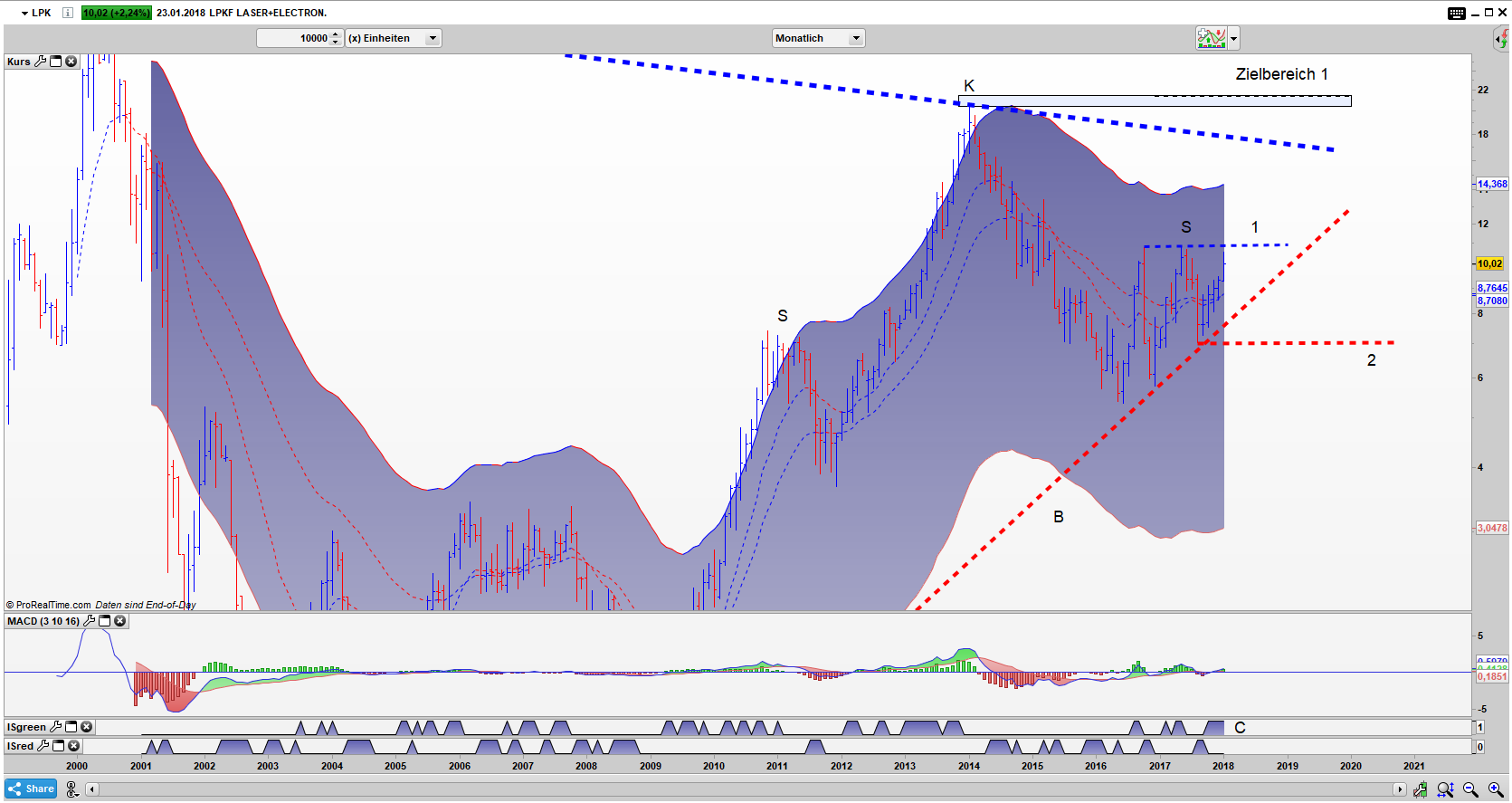Open Kurs panel wrench settings
Screen dimensions: 1512x803
tap(40, 62)
